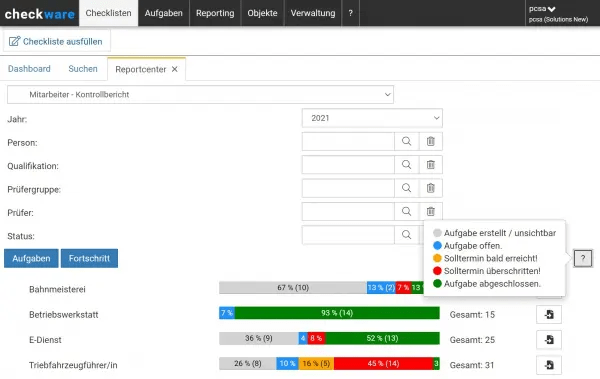Screen dimensions: 600x379
Task: Expand the Mitarbeiter - Kontrollbericht report dropdown
Action: coord(201,95)
